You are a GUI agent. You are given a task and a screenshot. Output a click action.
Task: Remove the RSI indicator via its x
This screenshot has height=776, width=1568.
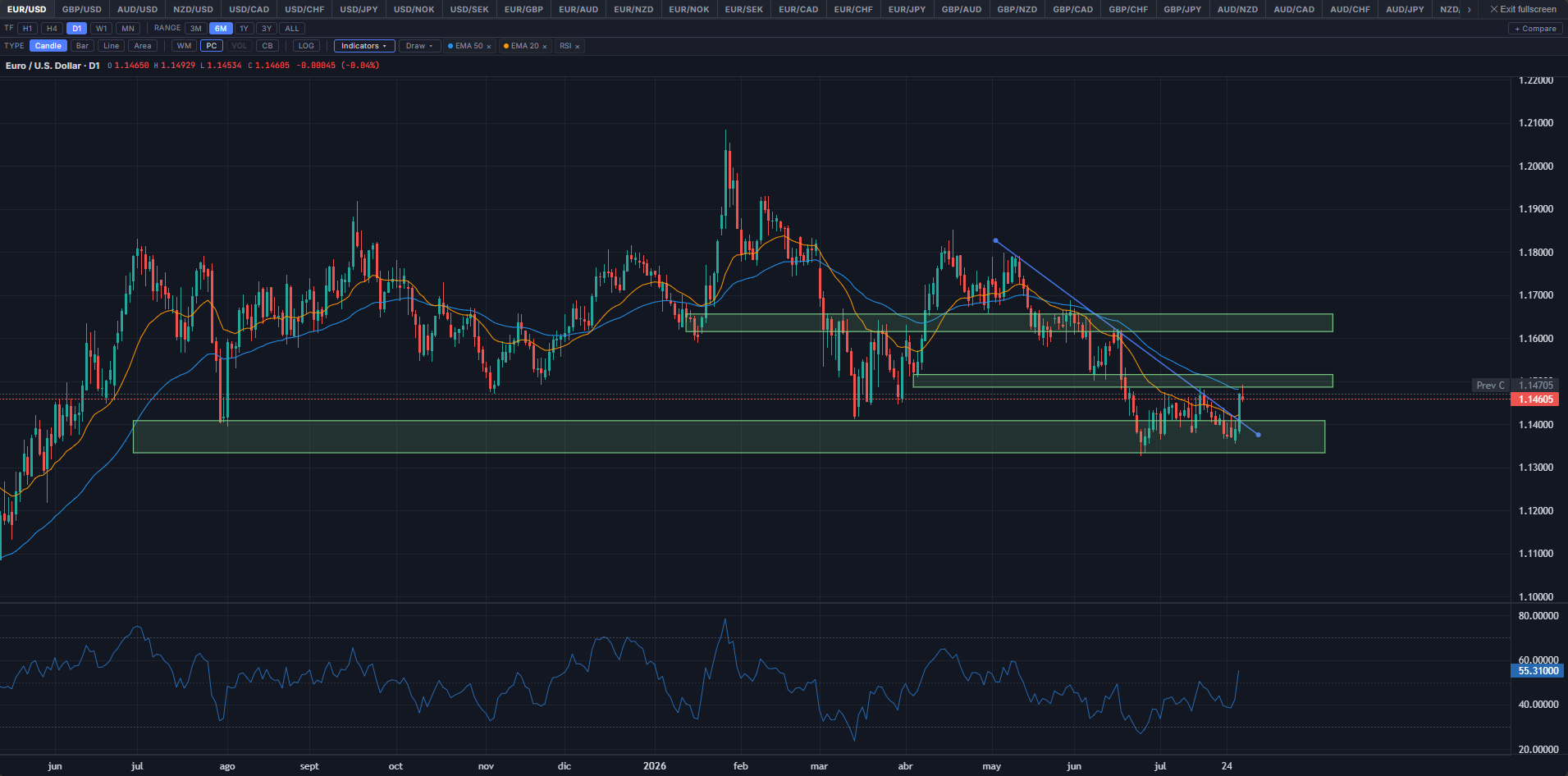578,47
